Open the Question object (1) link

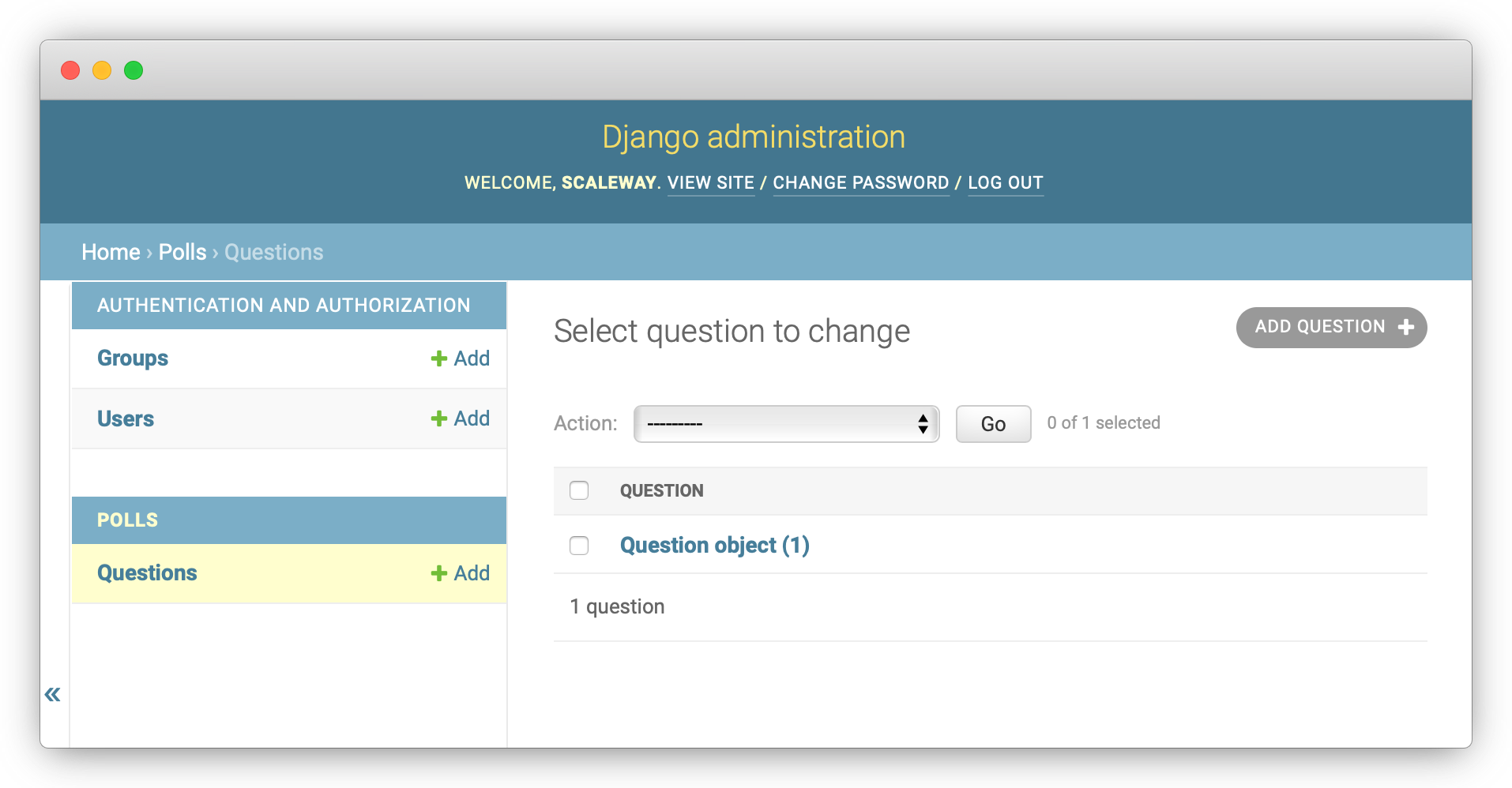click(x=714, y=546)
